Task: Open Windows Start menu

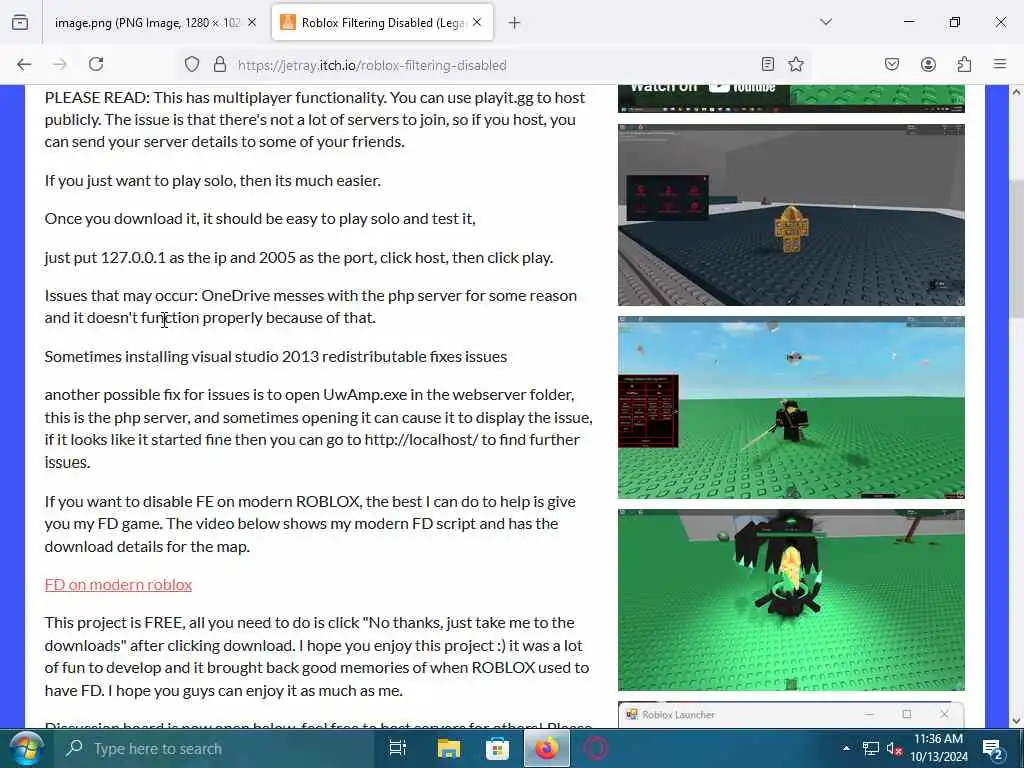Action: coord(25,748)
